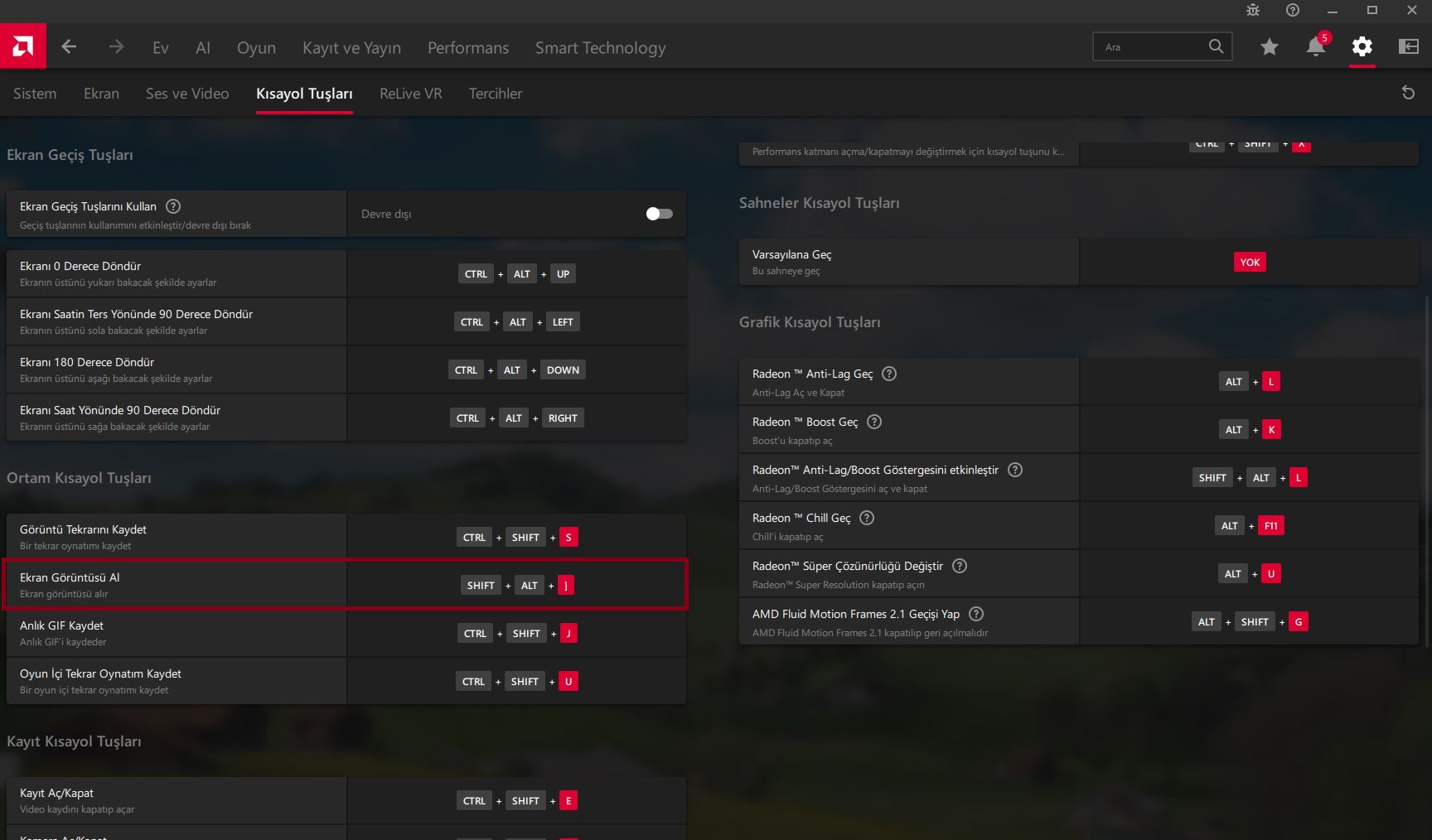Edit Görüntü Tekrarını Kaydet hotkey CTRL+SHIFT+S
Image resolution: width=1432 pixels, height=840 pixels.
[x=516, y=537]
